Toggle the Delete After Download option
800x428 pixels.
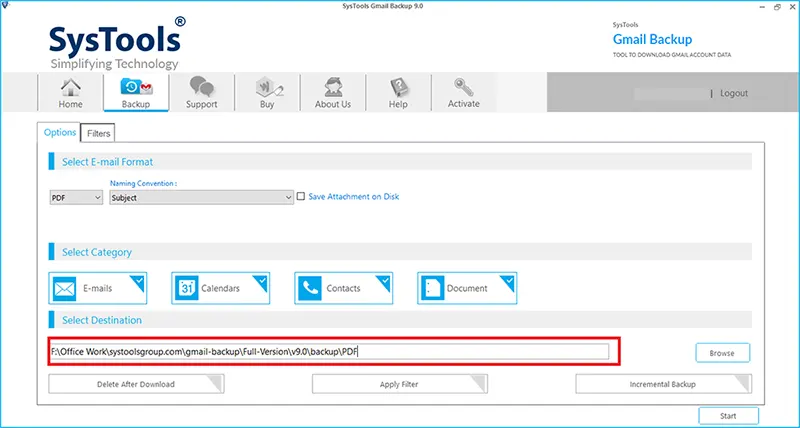click(136, 384)
